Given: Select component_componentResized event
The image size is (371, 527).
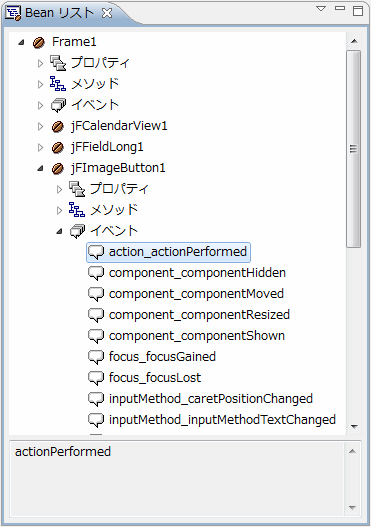Looking at the screenshot, I should coord(199,315).
